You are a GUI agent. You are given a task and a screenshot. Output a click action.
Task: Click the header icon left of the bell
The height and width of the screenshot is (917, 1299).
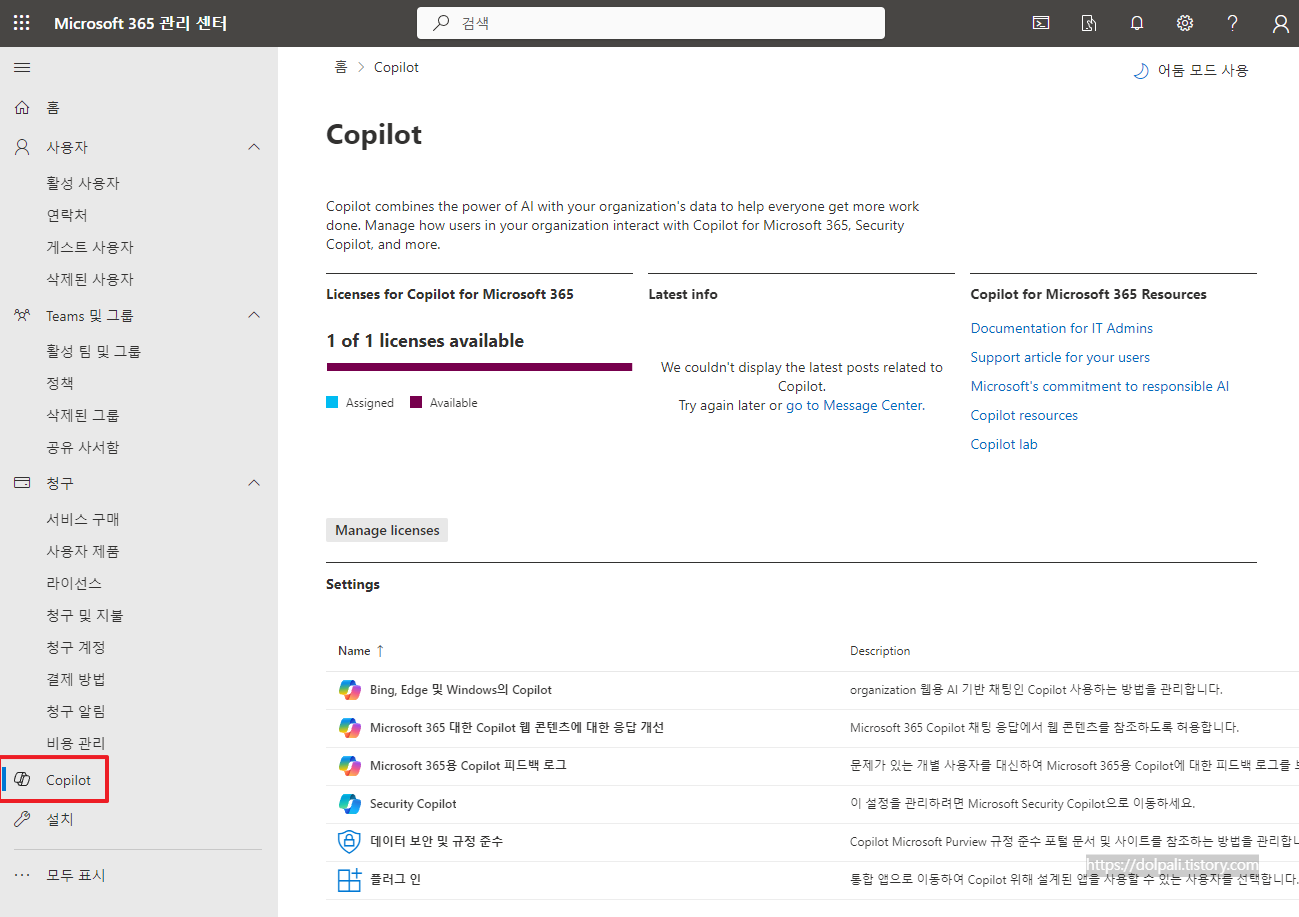[1089, 23]
